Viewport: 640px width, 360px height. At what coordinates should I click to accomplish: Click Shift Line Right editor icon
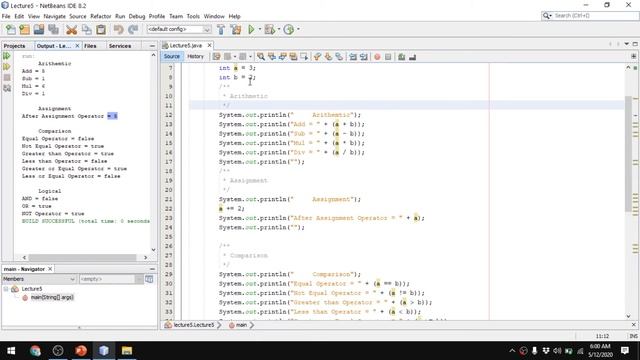(x=364, y=57)
